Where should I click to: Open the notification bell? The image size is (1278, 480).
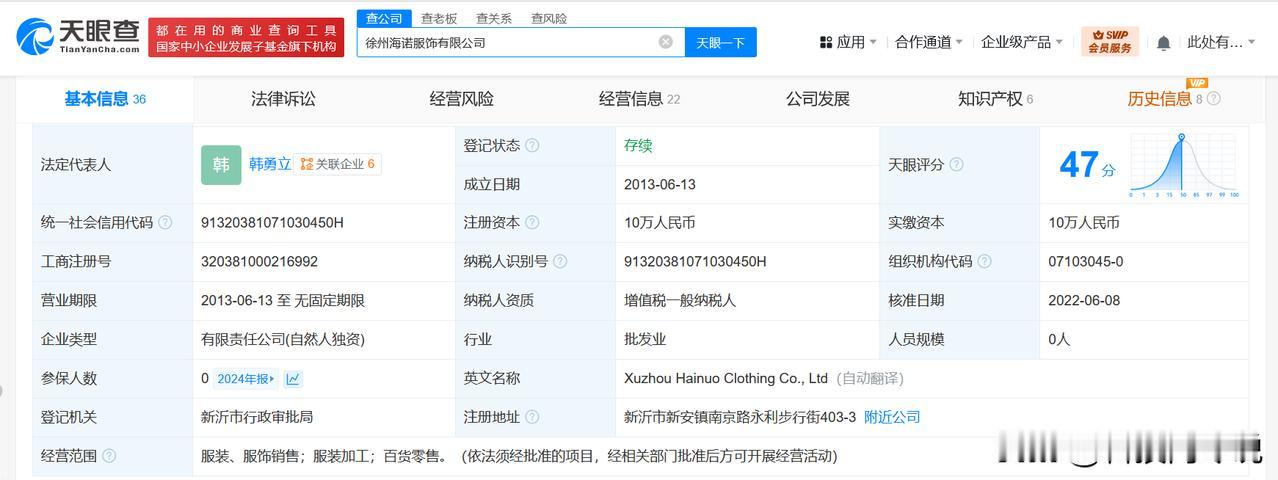(1163, 43)
